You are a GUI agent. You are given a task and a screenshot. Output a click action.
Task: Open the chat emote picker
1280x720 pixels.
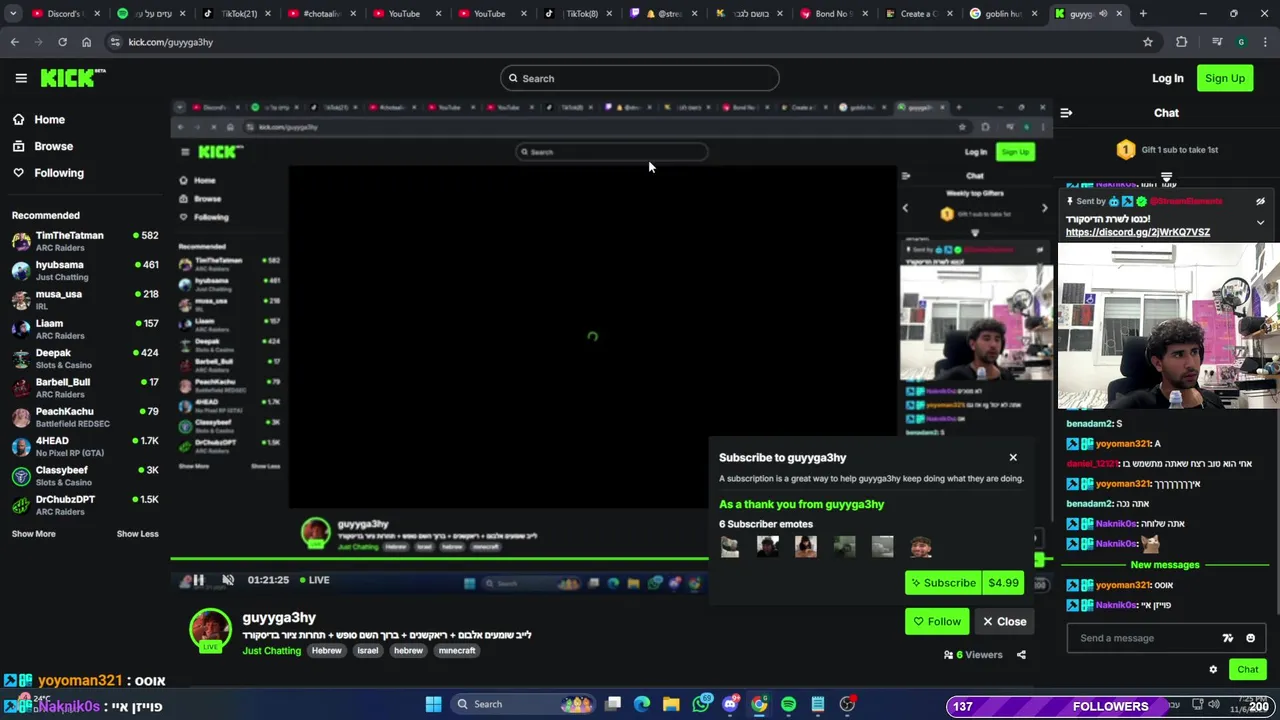[x=1250, y=638]
